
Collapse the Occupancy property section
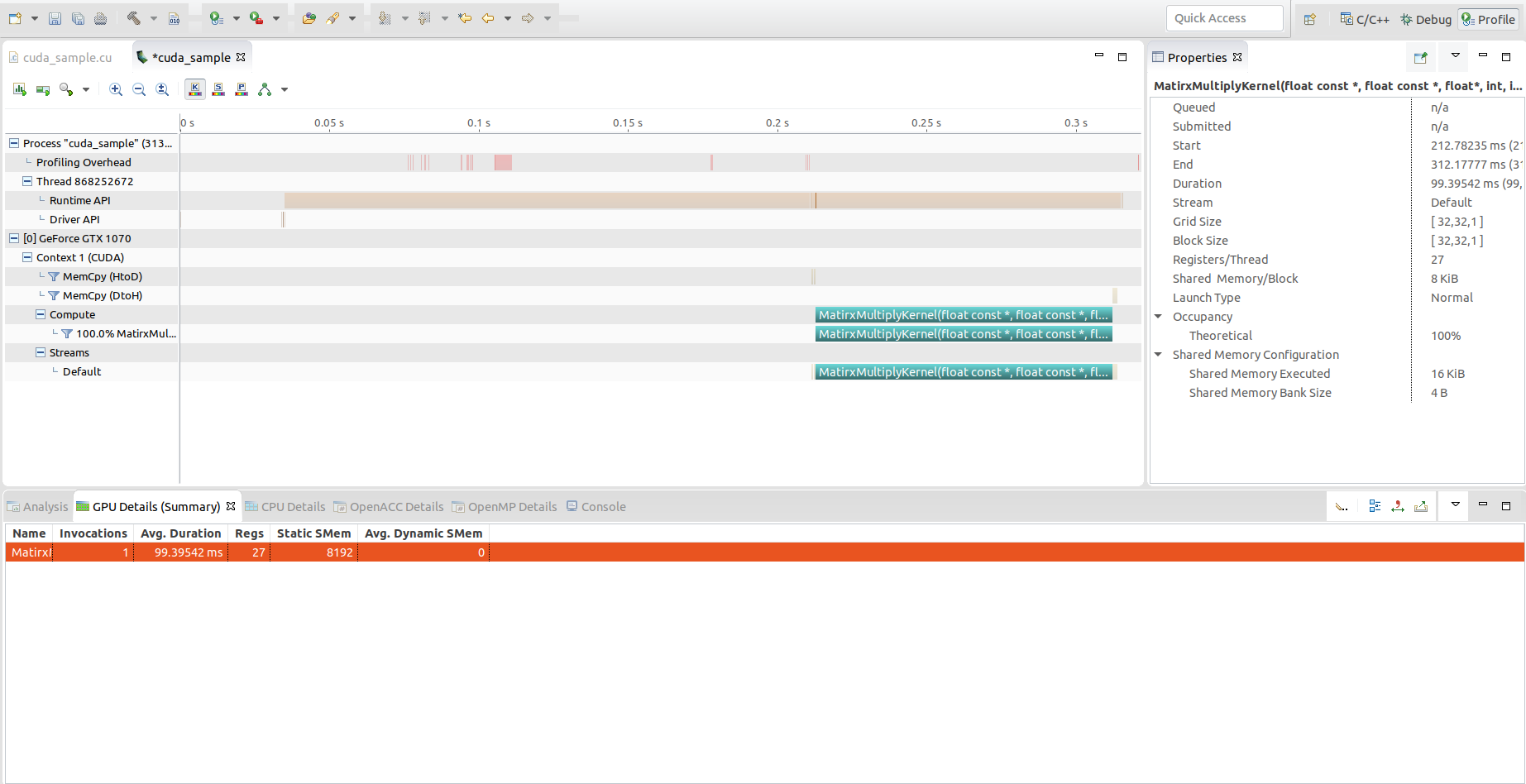pyautogui.click(x=1159, y=317)
